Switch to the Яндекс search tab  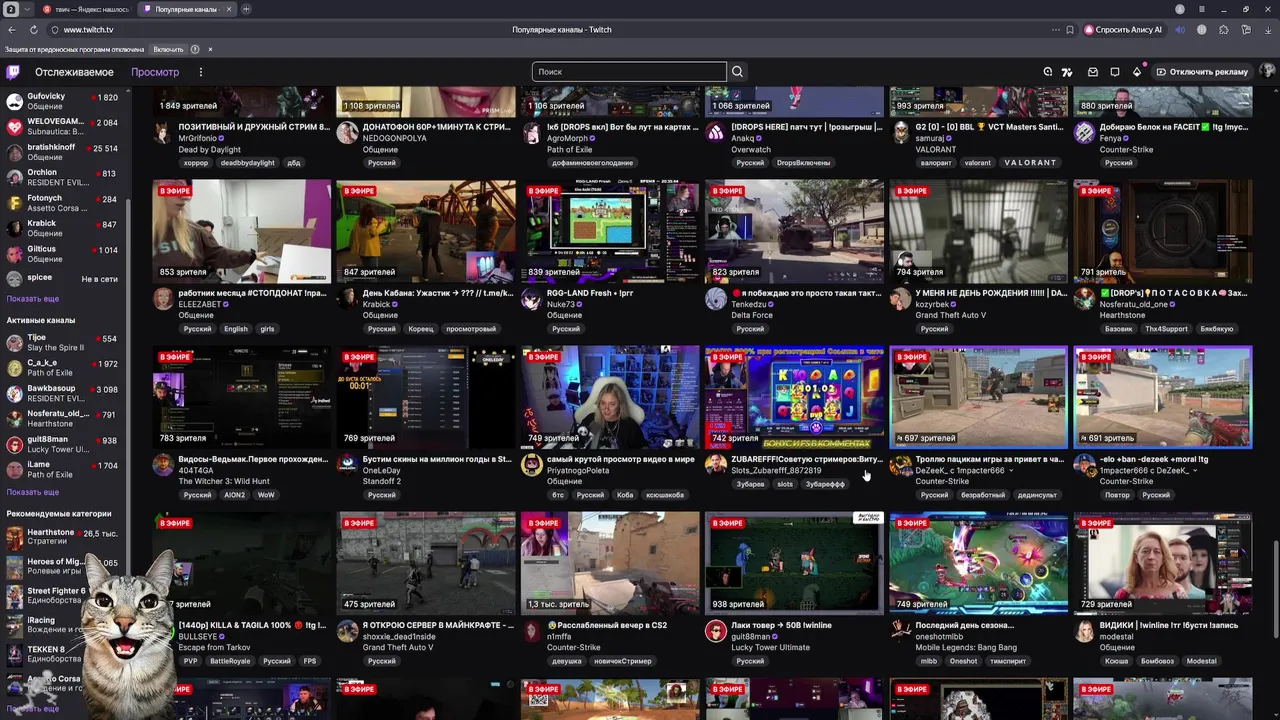pyautogui.click(x=86, y=9)
